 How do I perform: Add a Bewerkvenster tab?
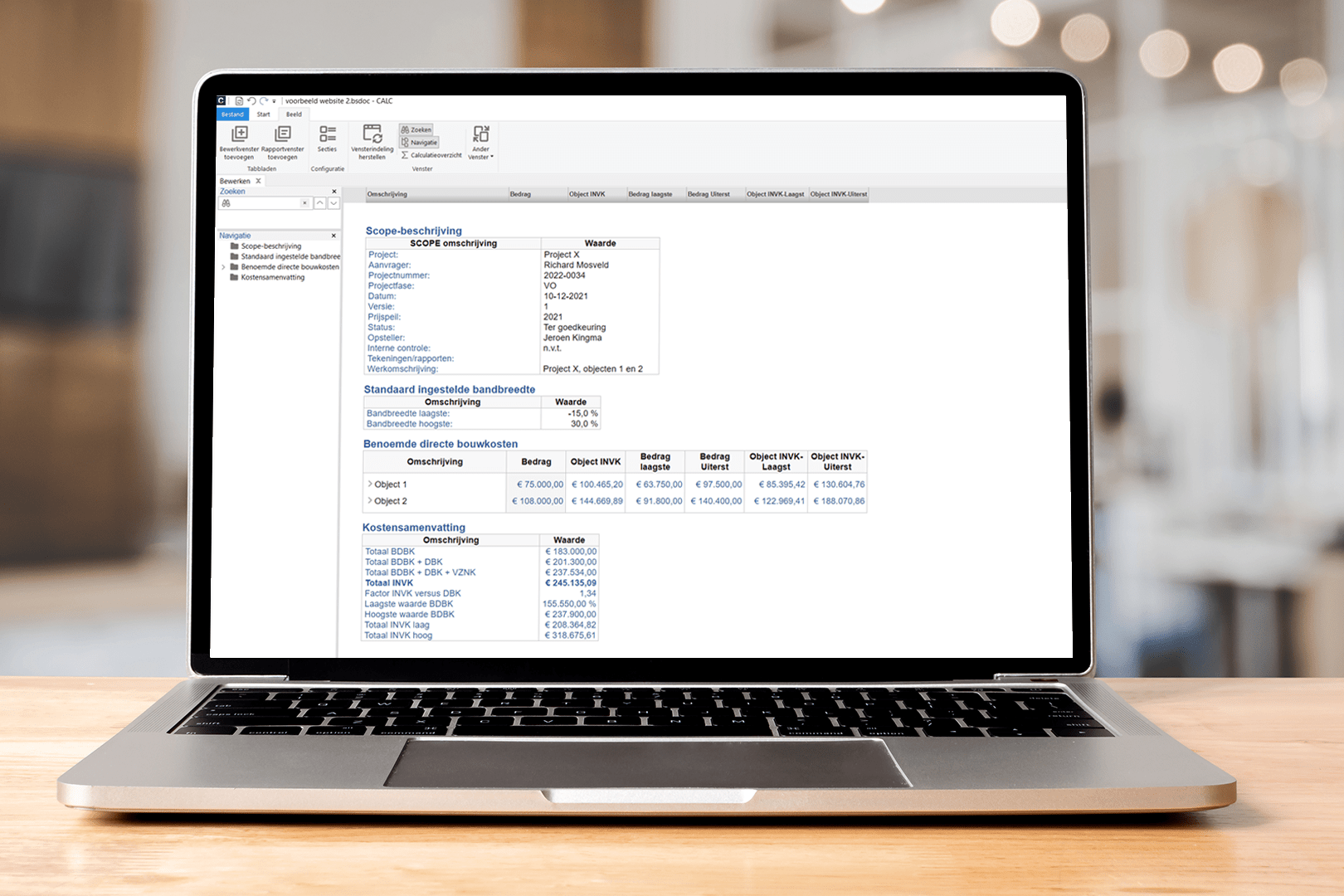point(239,143)
